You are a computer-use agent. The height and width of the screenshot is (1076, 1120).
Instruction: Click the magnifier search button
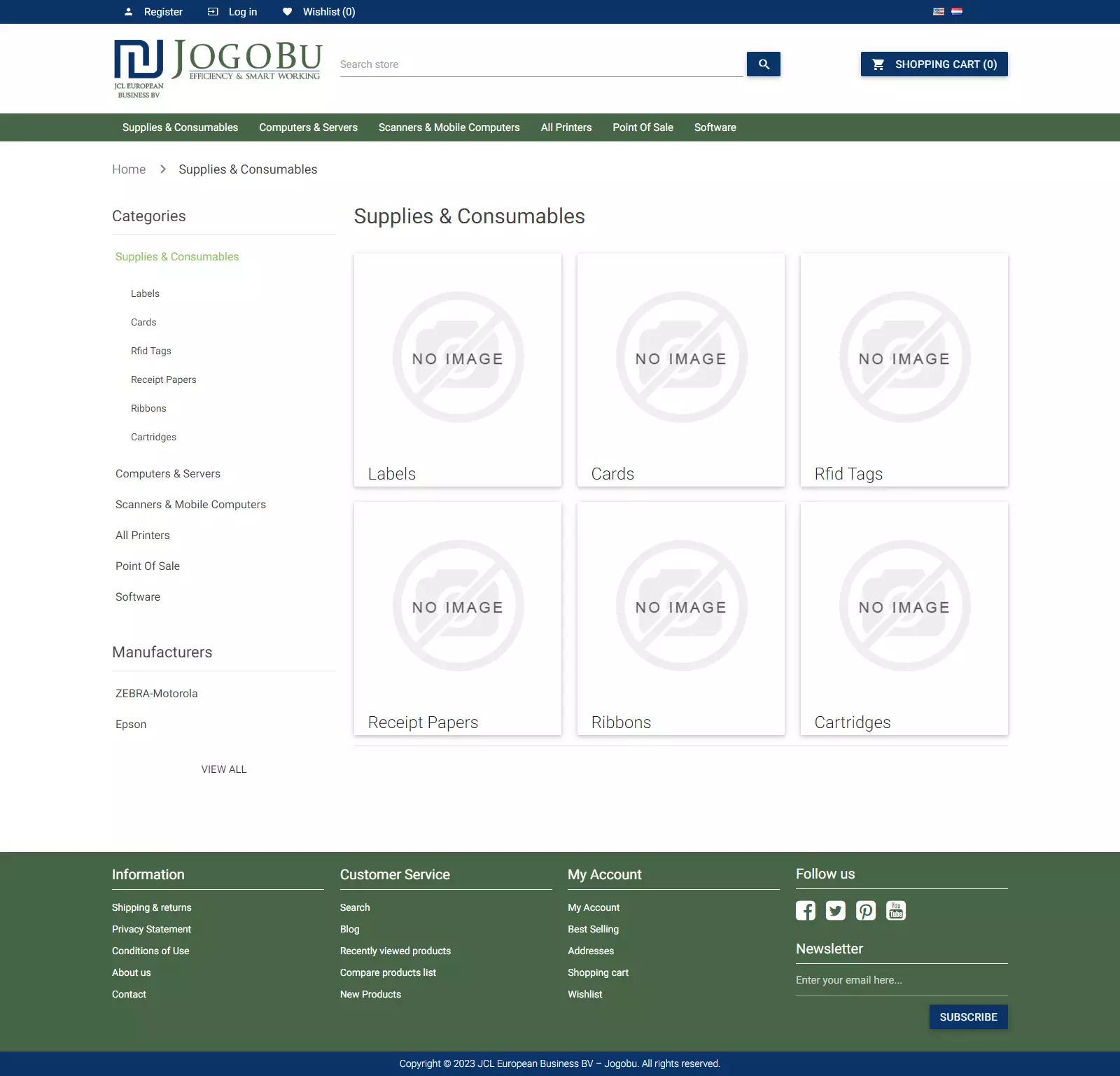[x=763, y=64]
